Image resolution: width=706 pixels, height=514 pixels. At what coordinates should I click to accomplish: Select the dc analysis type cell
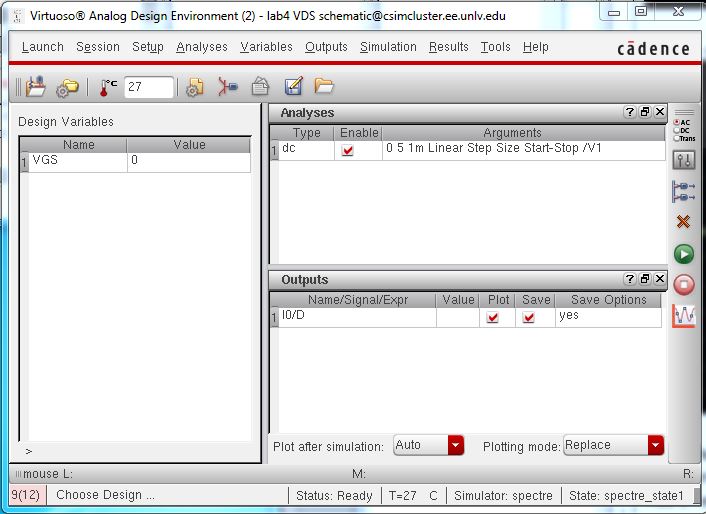(x=306, y=150)
